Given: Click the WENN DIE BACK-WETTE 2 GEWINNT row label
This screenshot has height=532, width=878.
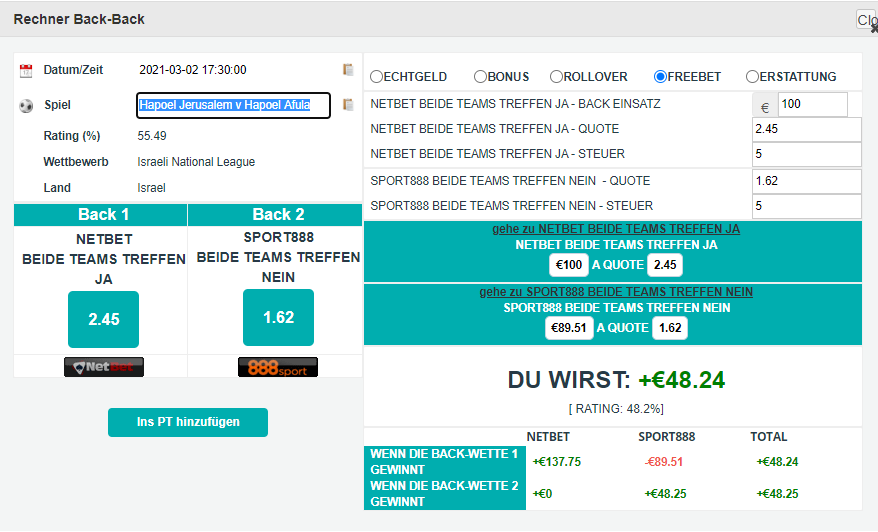Looking at the screenshot, I should click(445, 494).
